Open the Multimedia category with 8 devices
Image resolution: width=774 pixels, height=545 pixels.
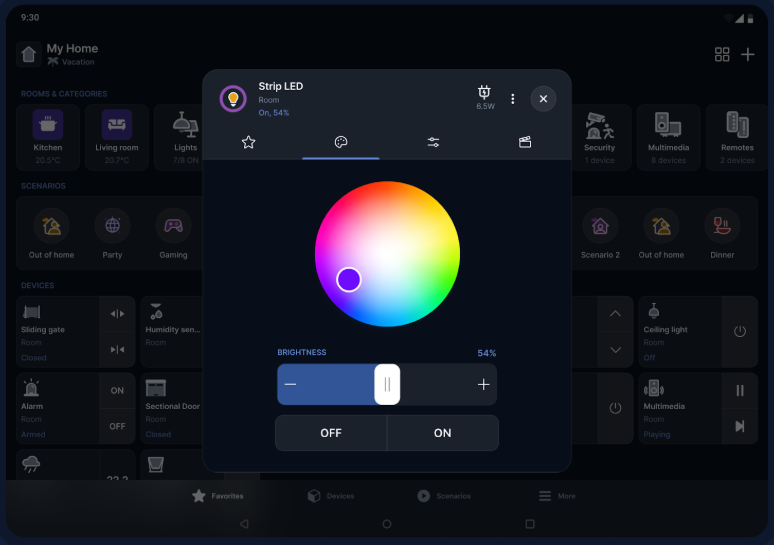tap(668, 137)
